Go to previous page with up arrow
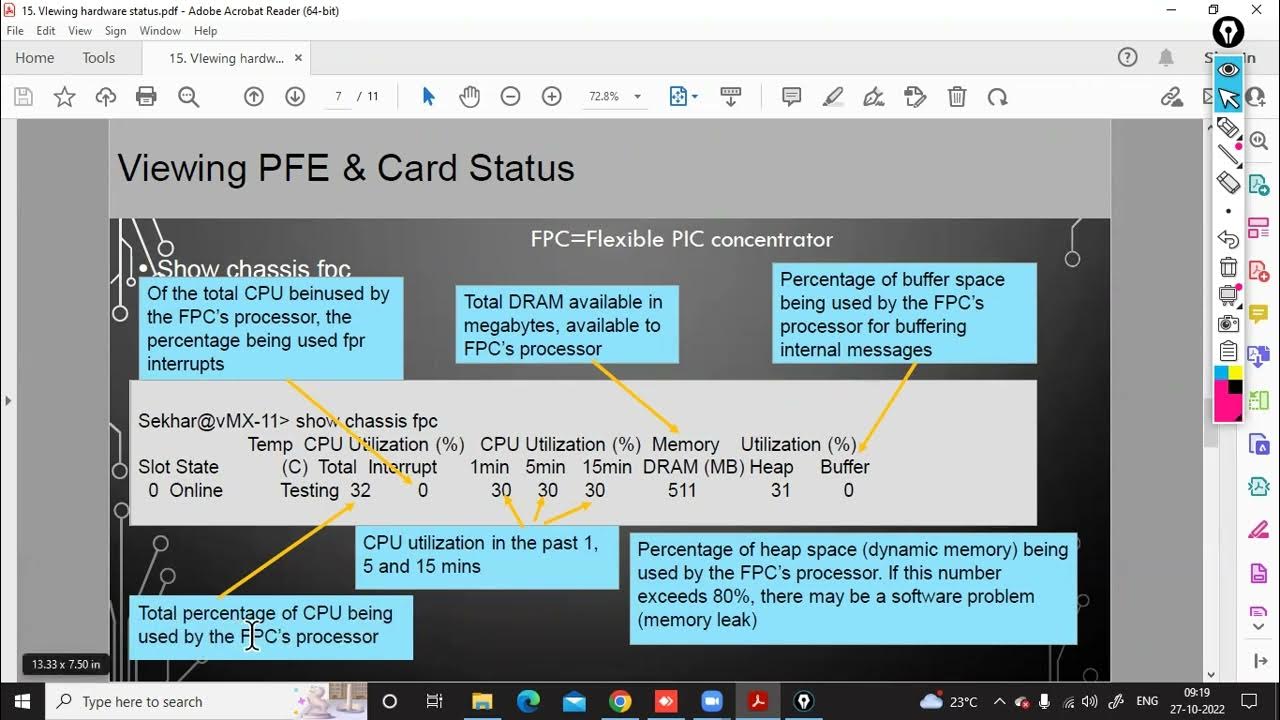 tap(254, 97)
